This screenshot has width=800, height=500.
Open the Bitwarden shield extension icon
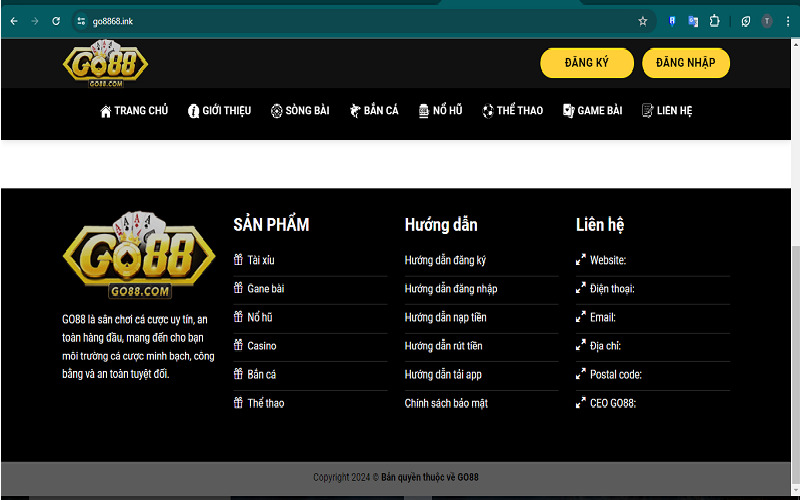pos(672,21)
